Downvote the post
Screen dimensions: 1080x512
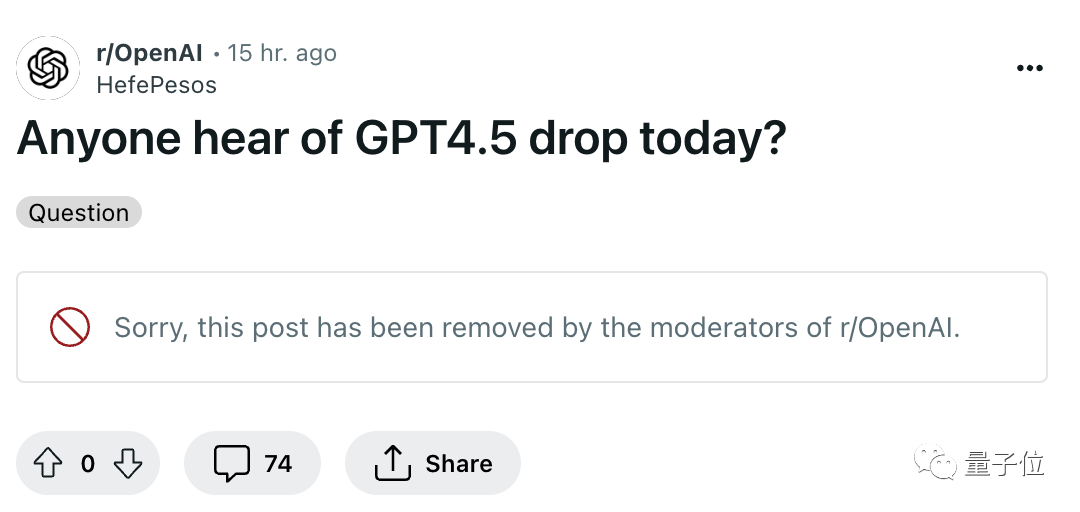[x=127, y=463]
